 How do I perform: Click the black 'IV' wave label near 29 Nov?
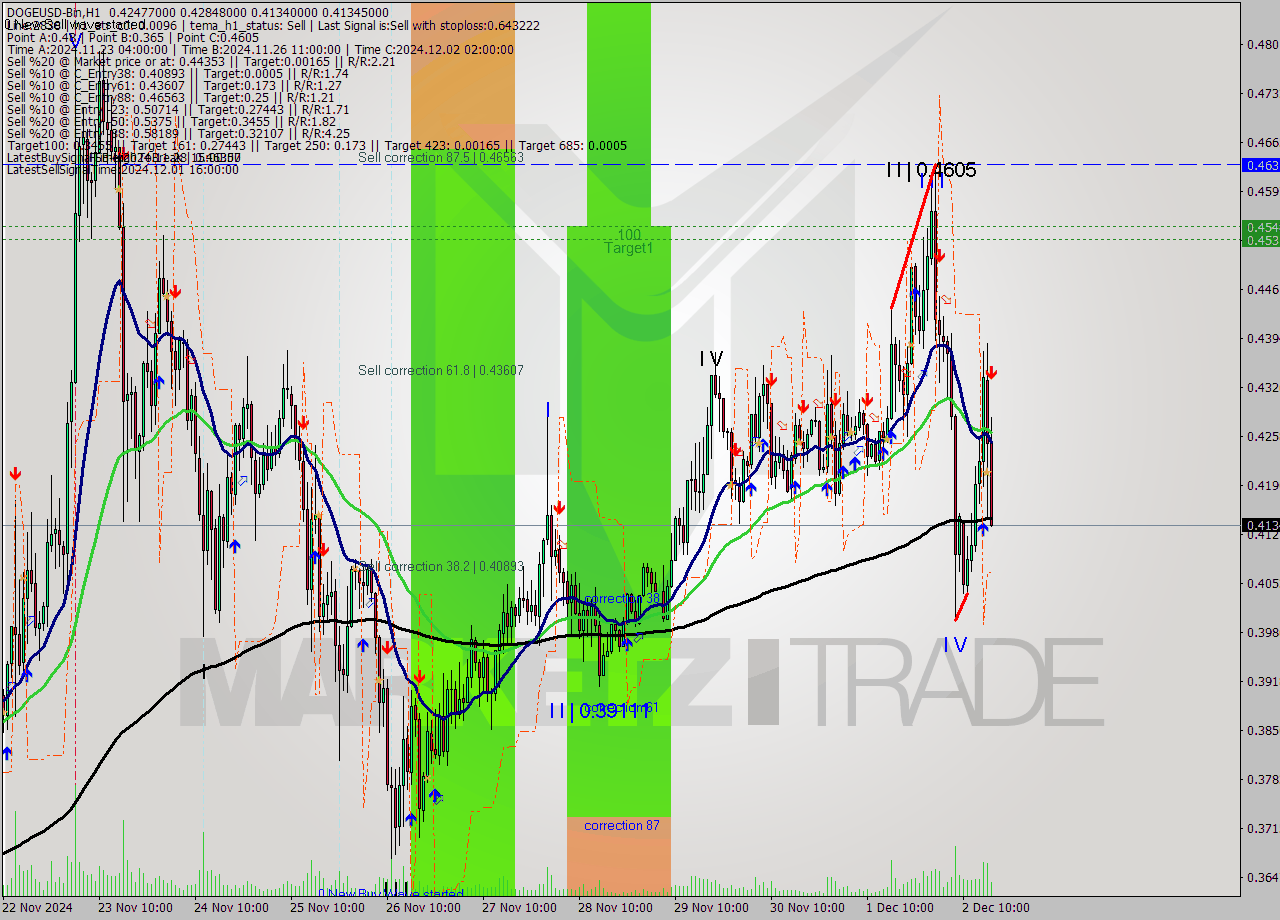click(x=711, y=358)
